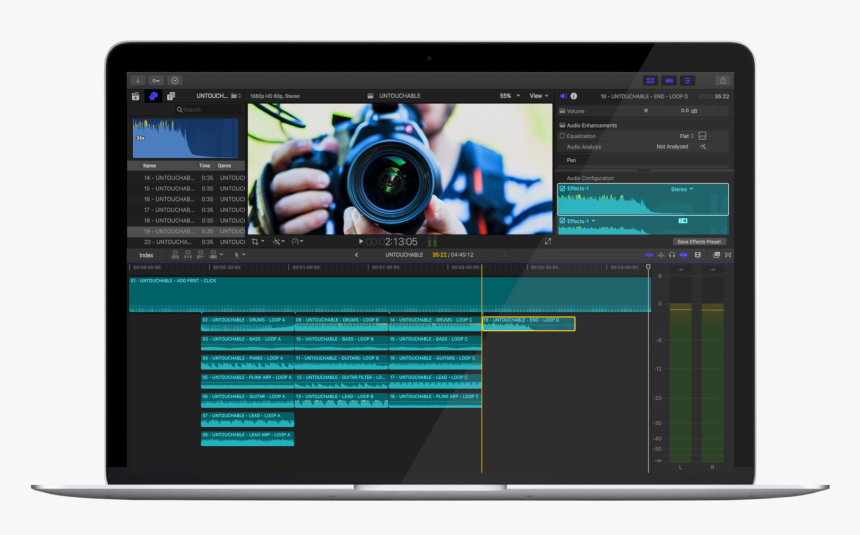Open the crop transform tool dropdown

click(258, 241)
